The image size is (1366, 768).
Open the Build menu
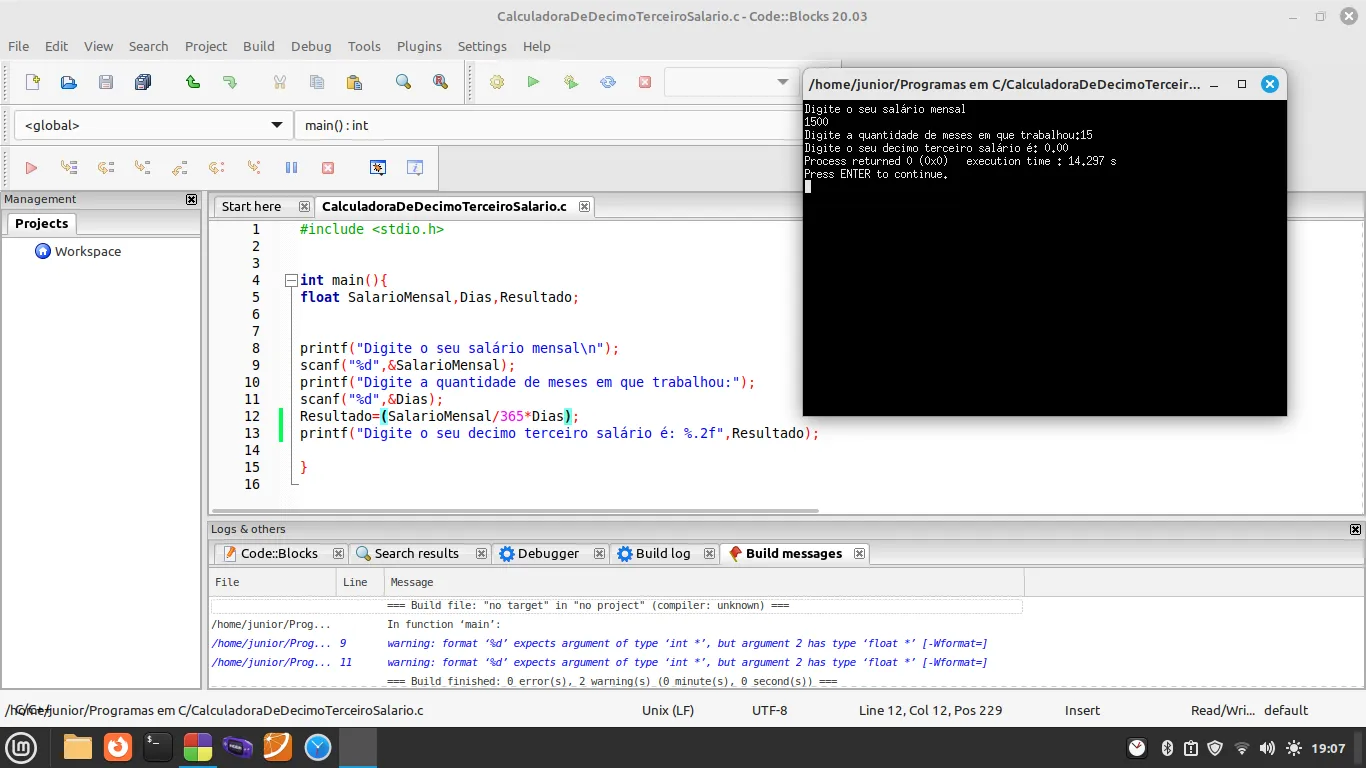pyautogui.click(x=258, y=46)
